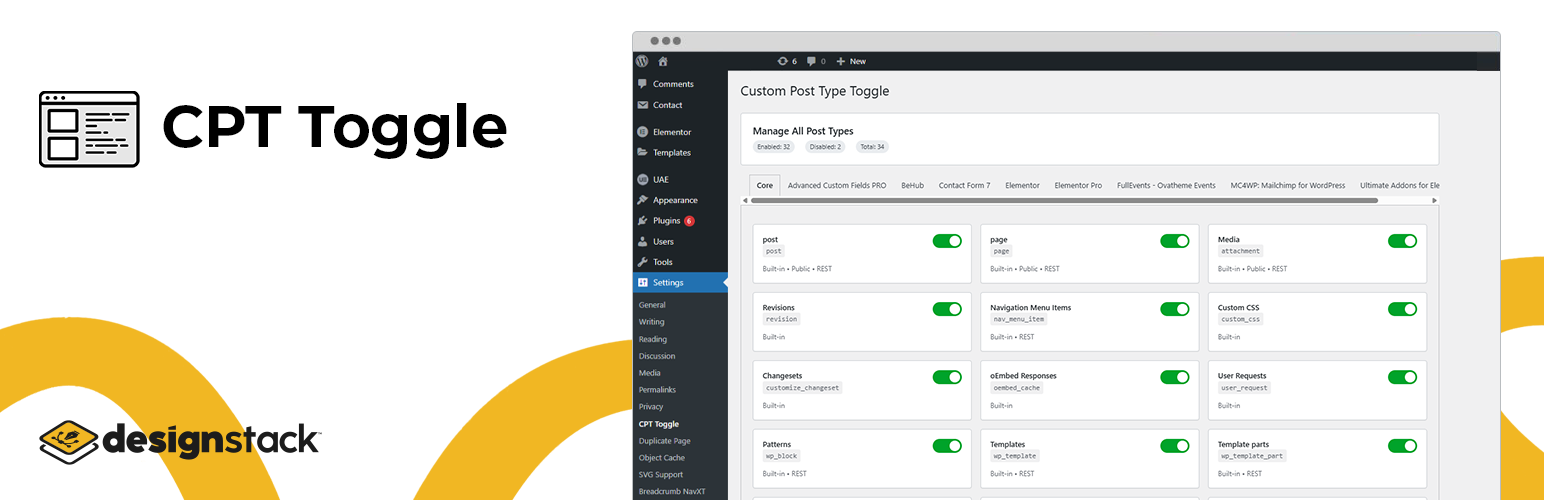Open the site home icon
Screen dimensions: 1544x500
(663, 61)
